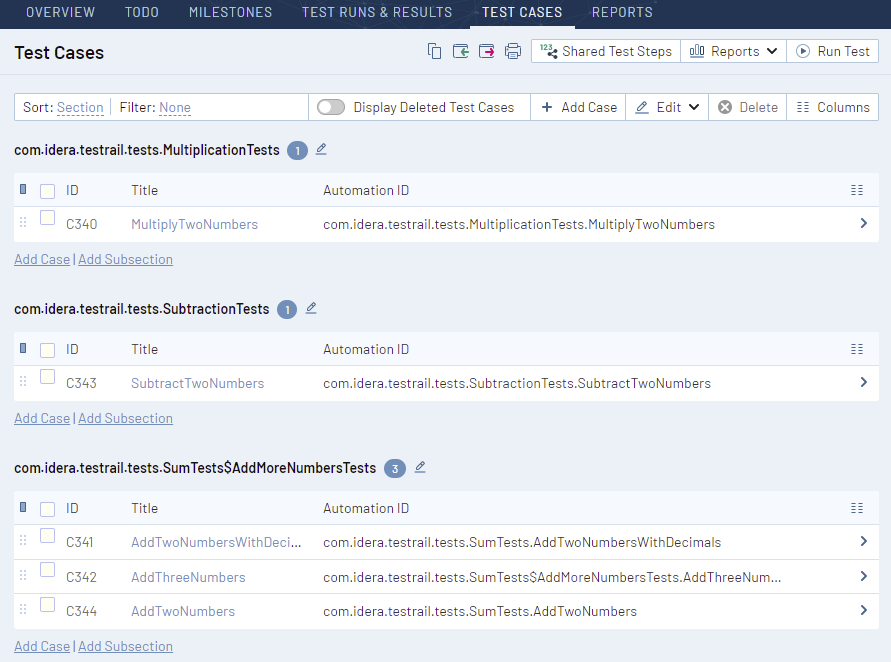Expand details arrow for AddTwoNumbersWithDecimals row

864,541
